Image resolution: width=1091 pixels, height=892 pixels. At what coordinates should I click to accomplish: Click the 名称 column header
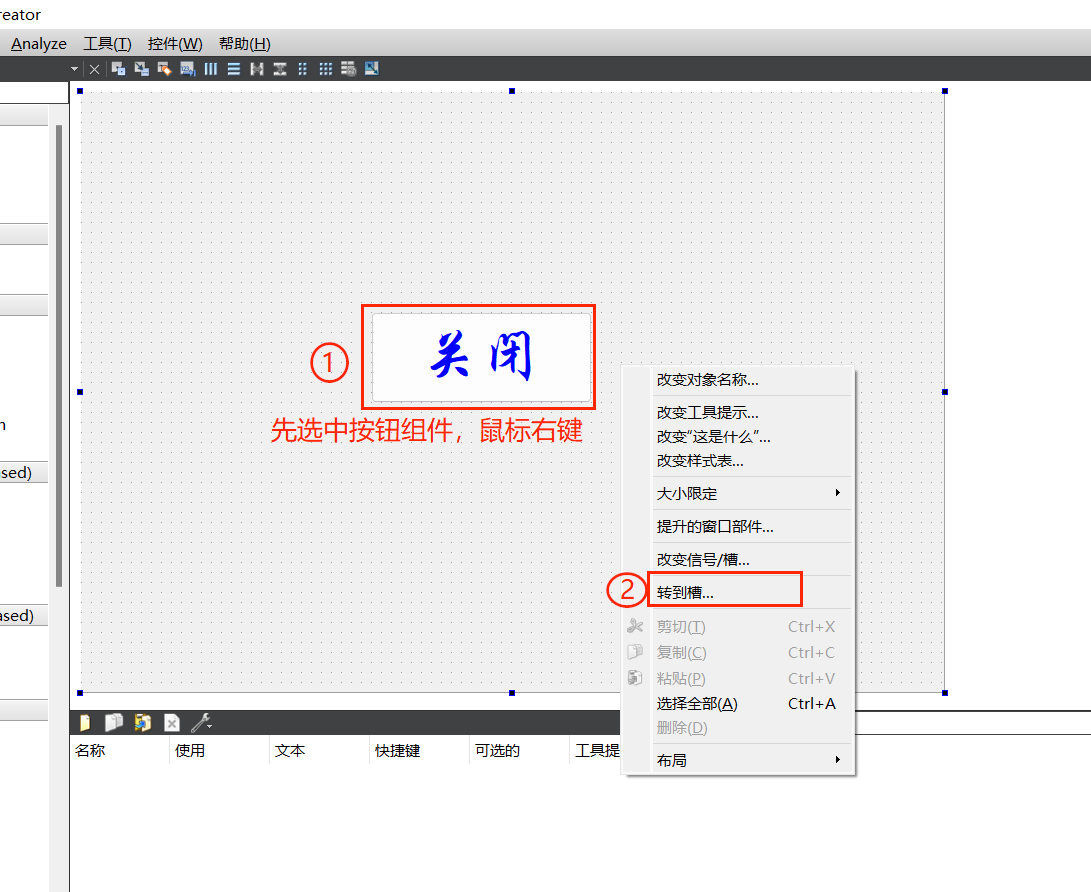(x=91, y=750)
